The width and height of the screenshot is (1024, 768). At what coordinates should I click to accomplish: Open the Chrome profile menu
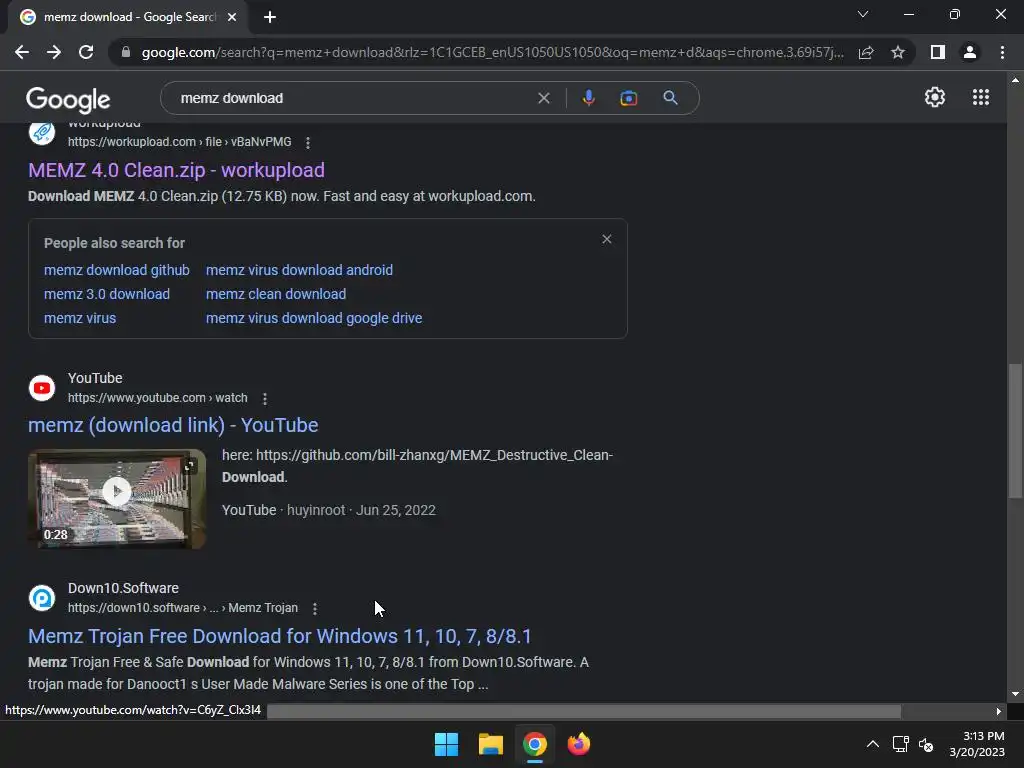tap(970, 52)
